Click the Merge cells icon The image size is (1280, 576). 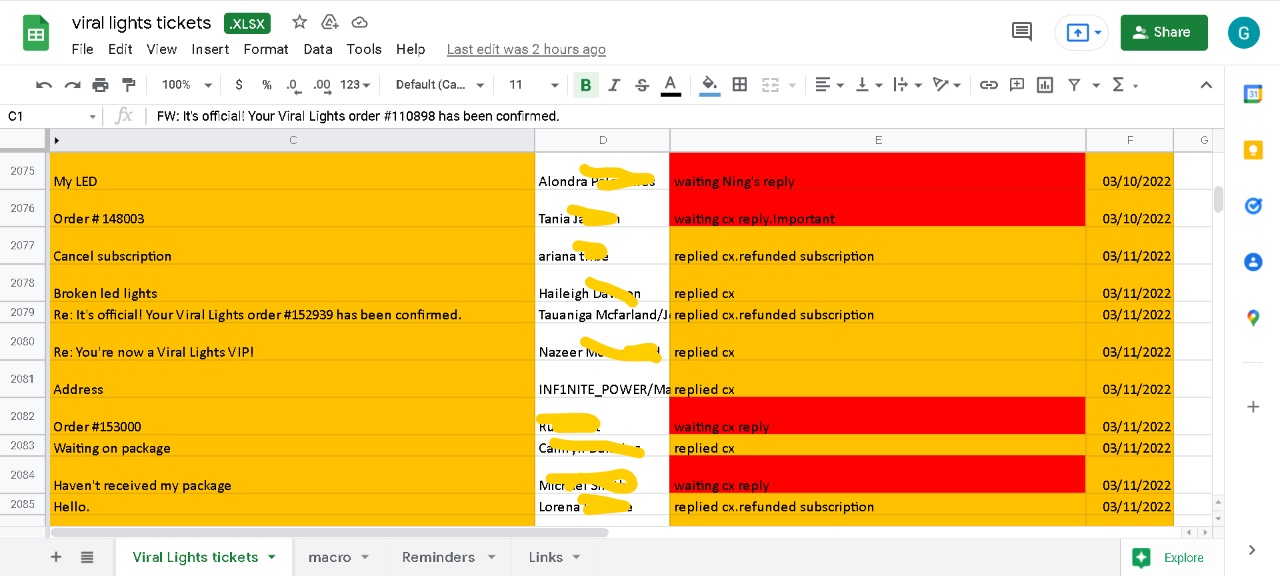770,85
